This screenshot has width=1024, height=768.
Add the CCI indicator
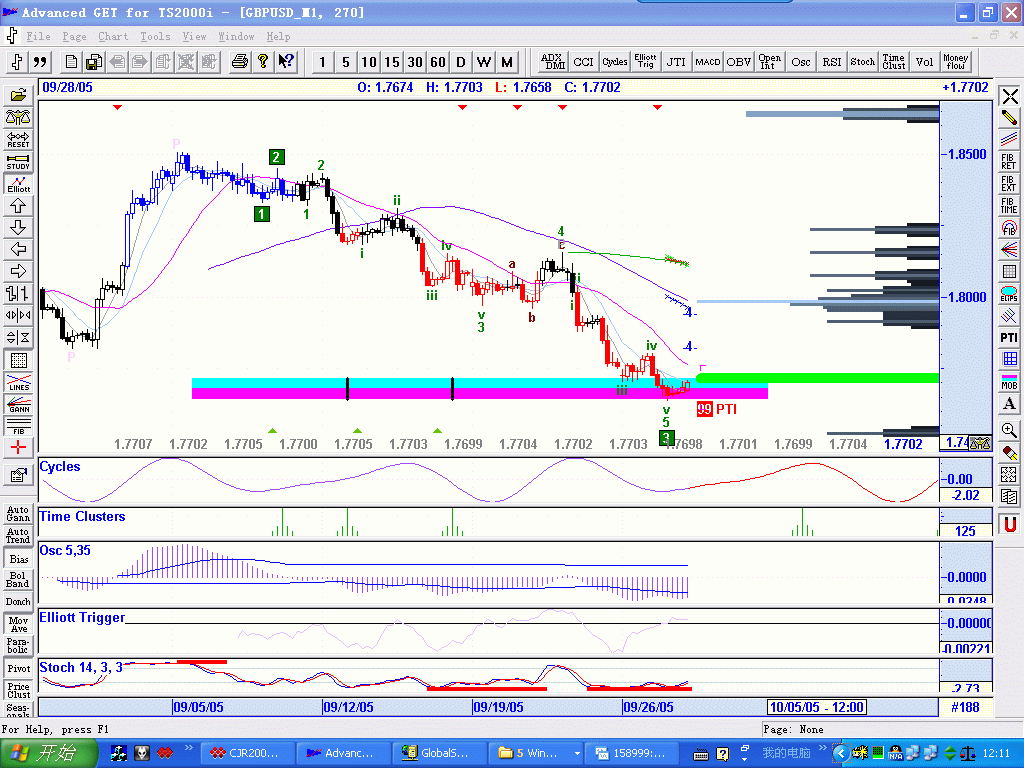[583, 62]
